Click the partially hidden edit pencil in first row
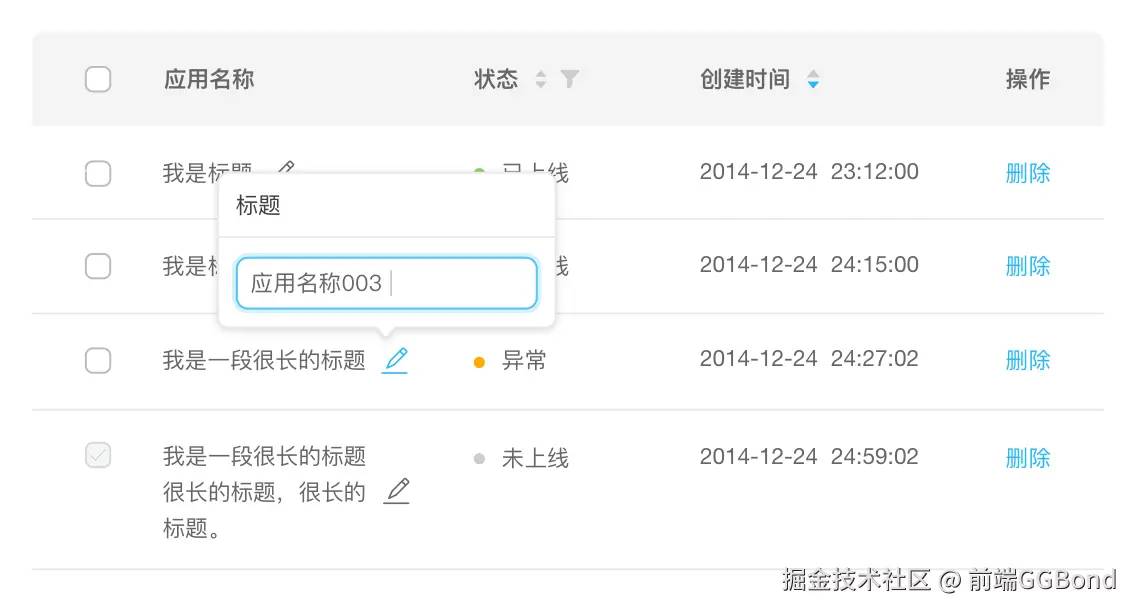Screen dimensions: 1136x612 [286, 167]
